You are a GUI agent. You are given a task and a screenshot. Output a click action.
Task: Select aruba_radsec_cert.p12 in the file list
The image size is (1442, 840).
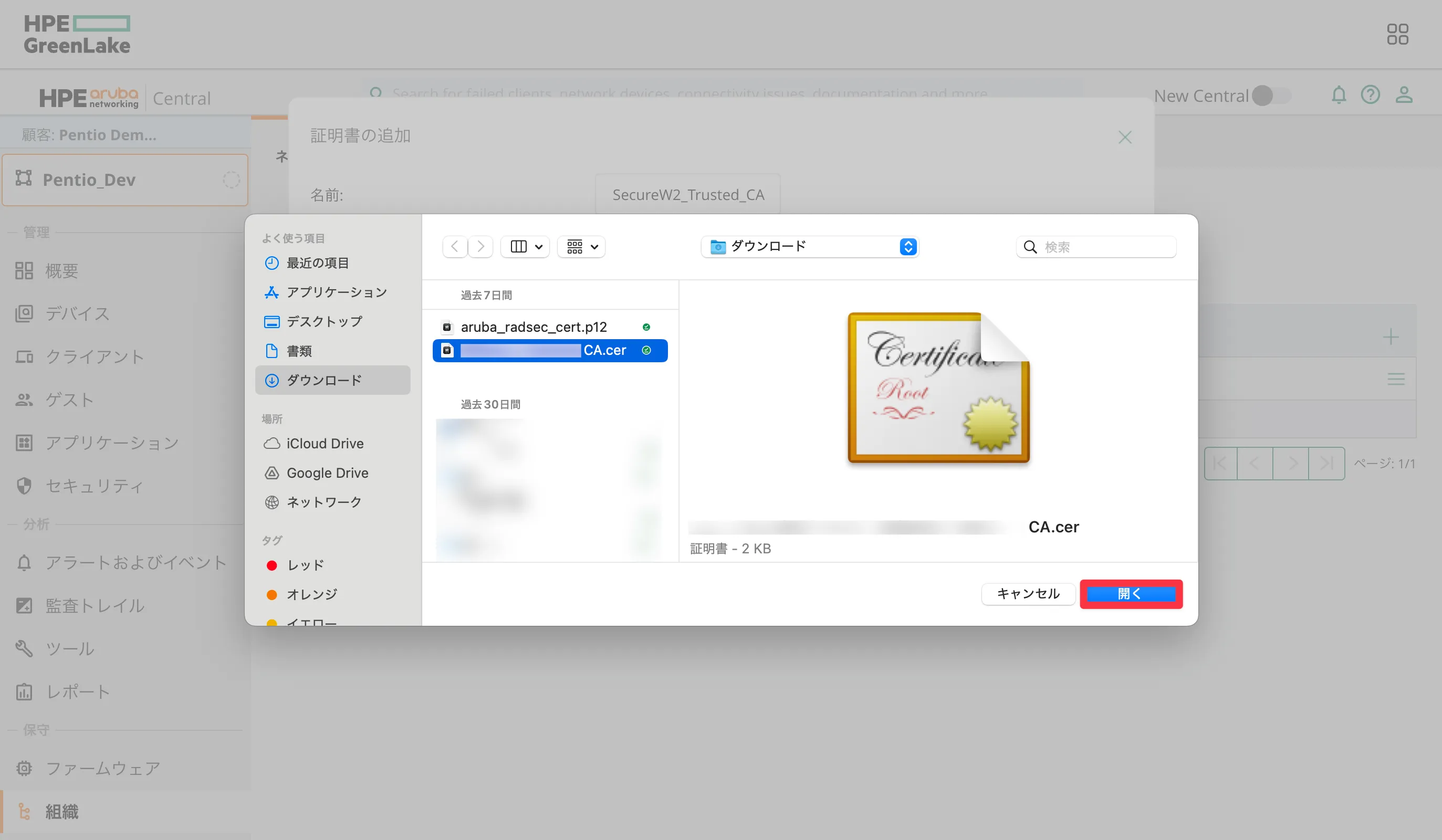click(534, 326)
